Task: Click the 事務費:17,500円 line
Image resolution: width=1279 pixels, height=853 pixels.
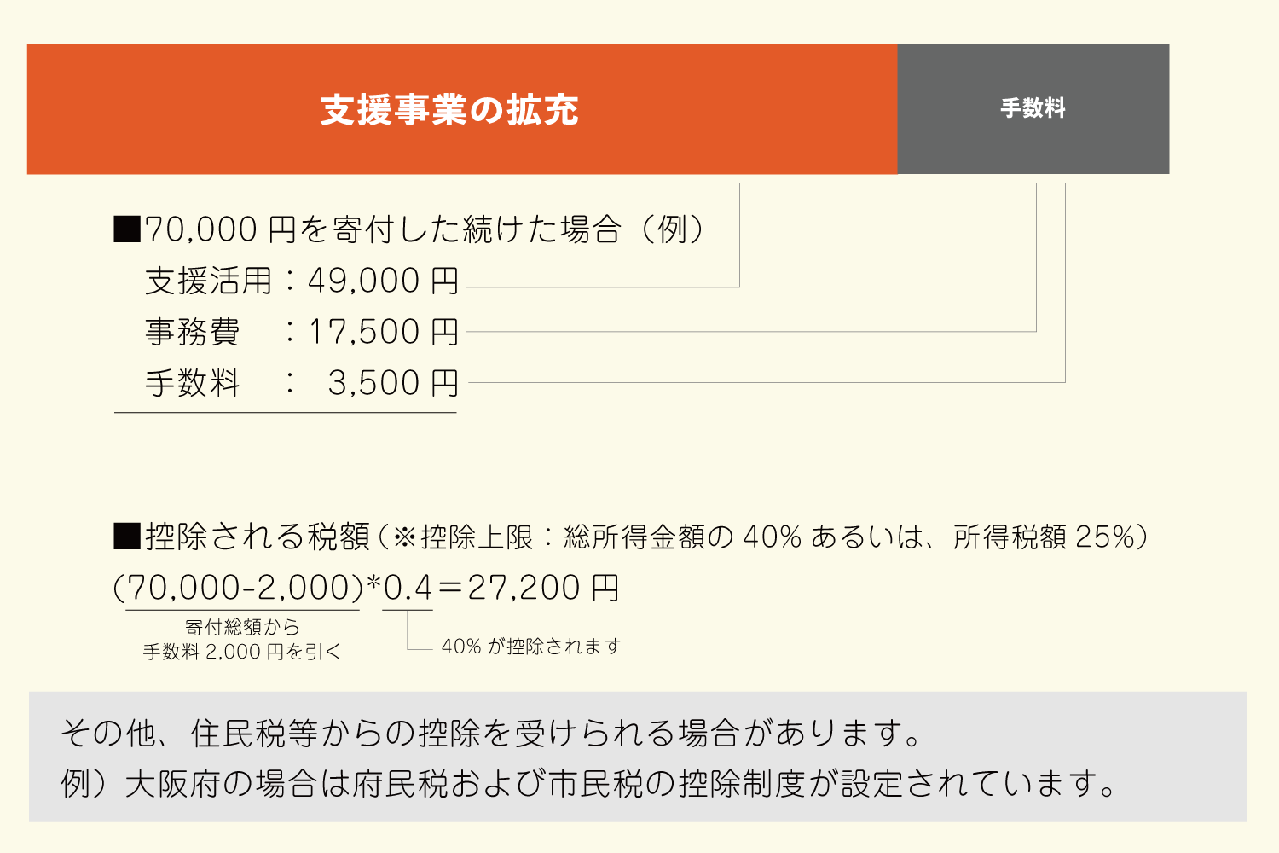Action: (302, 332)
